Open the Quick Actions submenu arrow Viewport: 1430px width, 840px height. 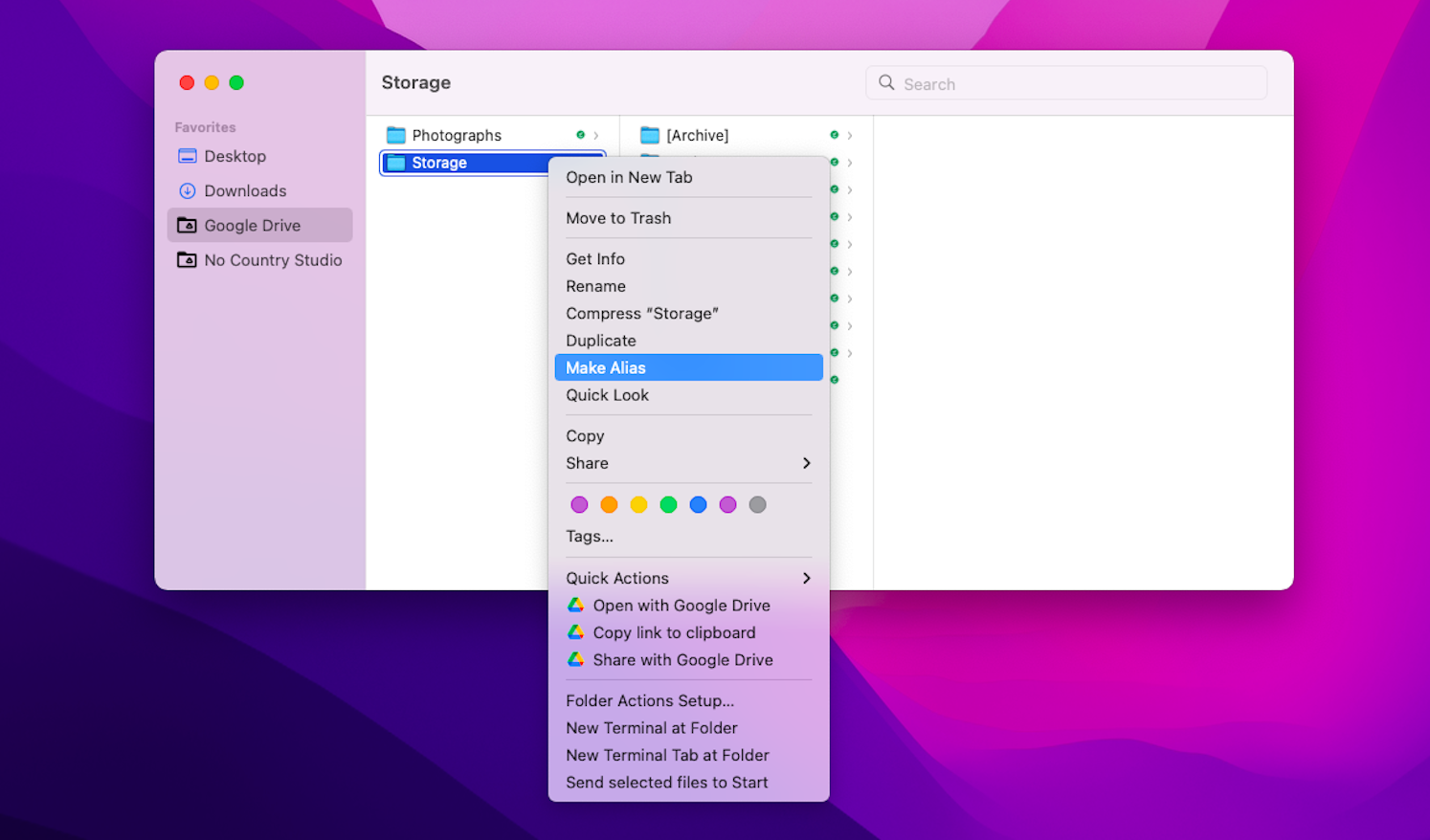click(x=807, y=578)
